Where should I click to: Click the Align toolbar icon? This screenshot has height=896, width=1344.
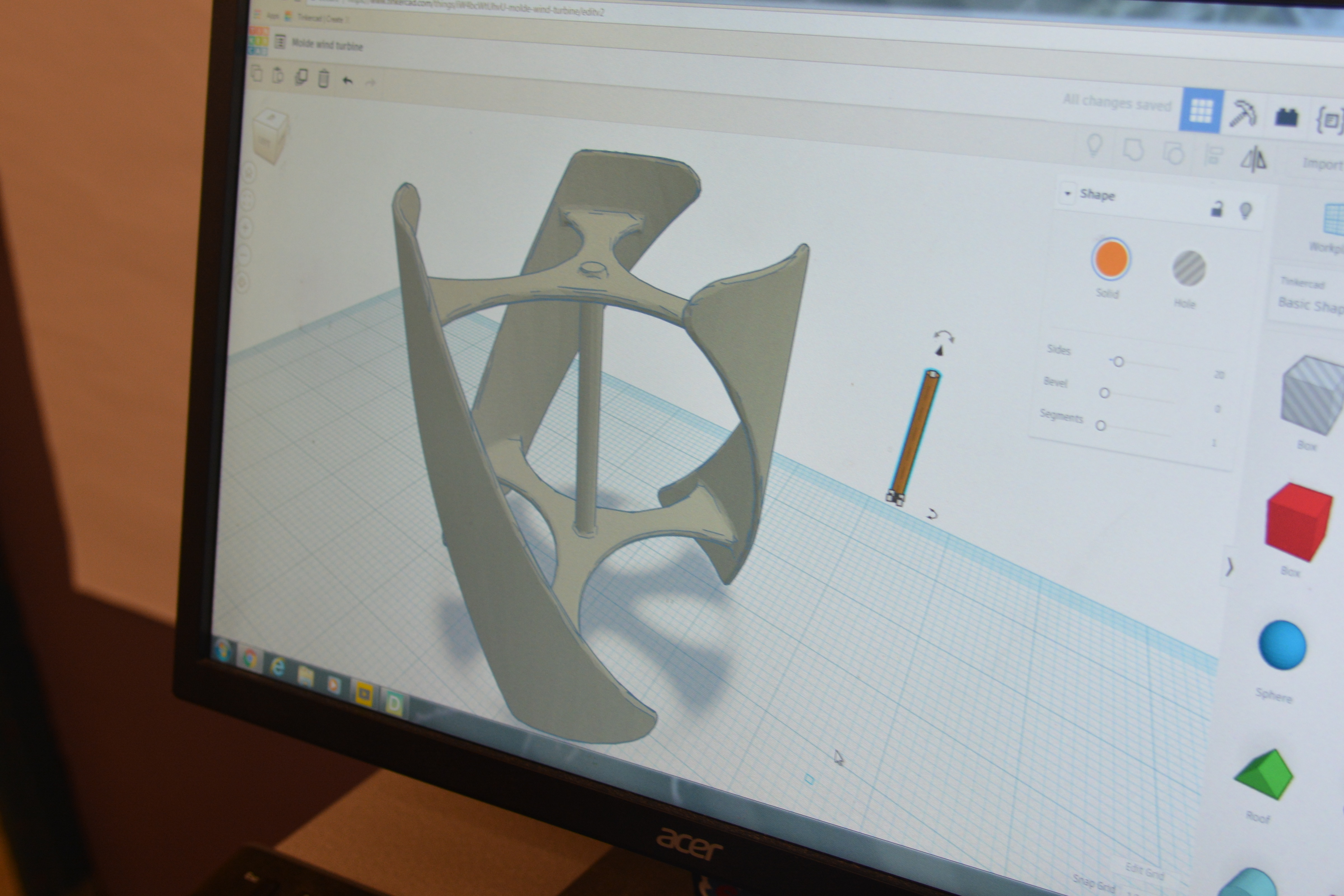(x=1213, y=156)
